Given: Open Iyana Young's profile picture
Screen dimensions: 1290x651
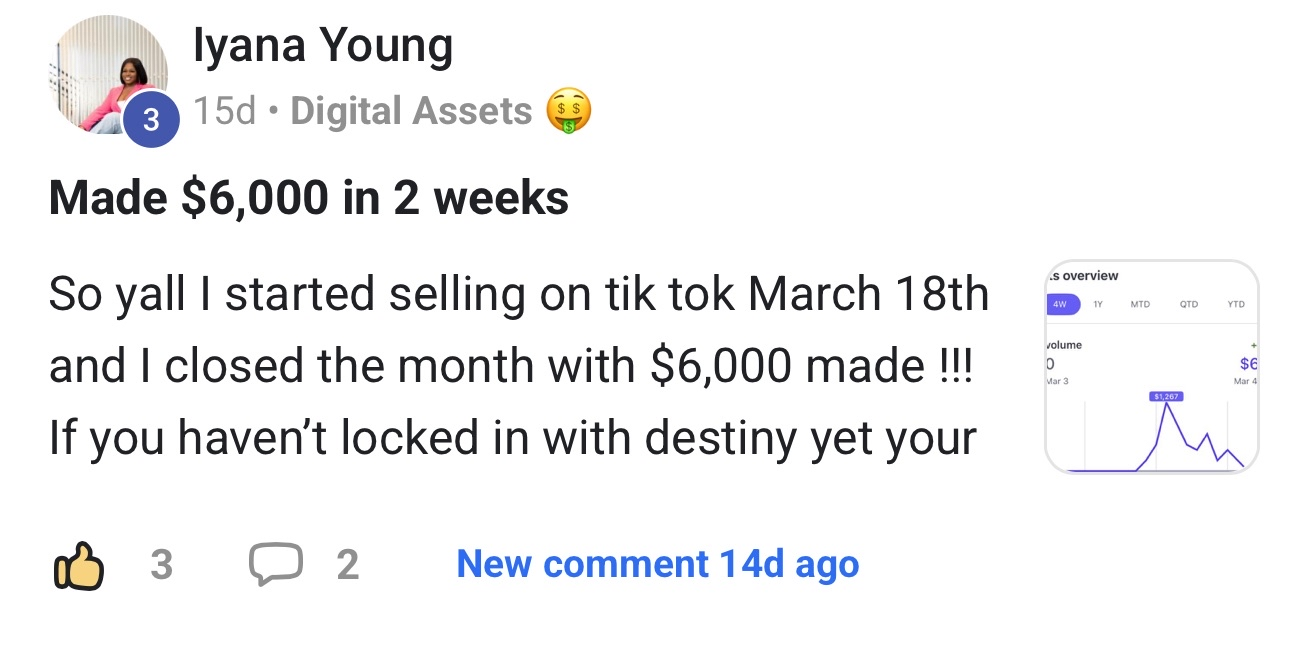Looking at the screenshot, I should click(108, 76).
